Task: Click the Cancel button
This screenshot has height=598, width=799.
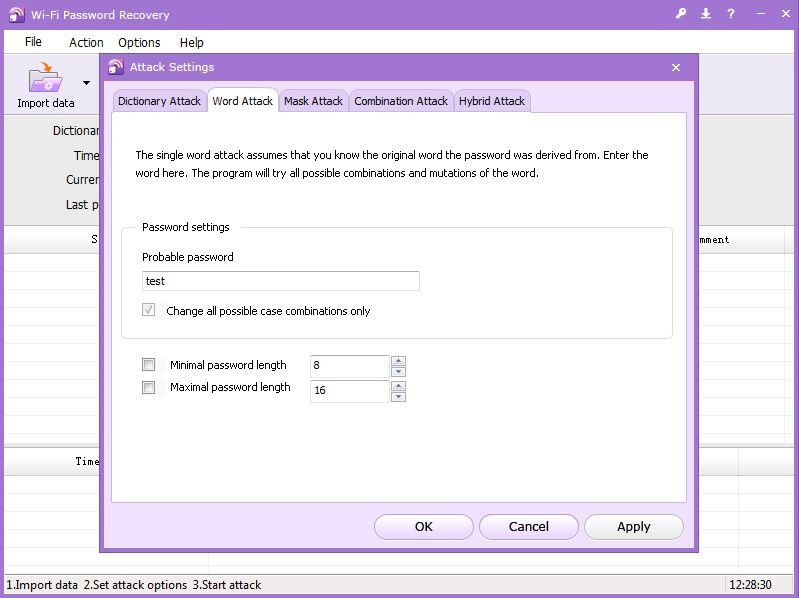Action: click(528, 526)
